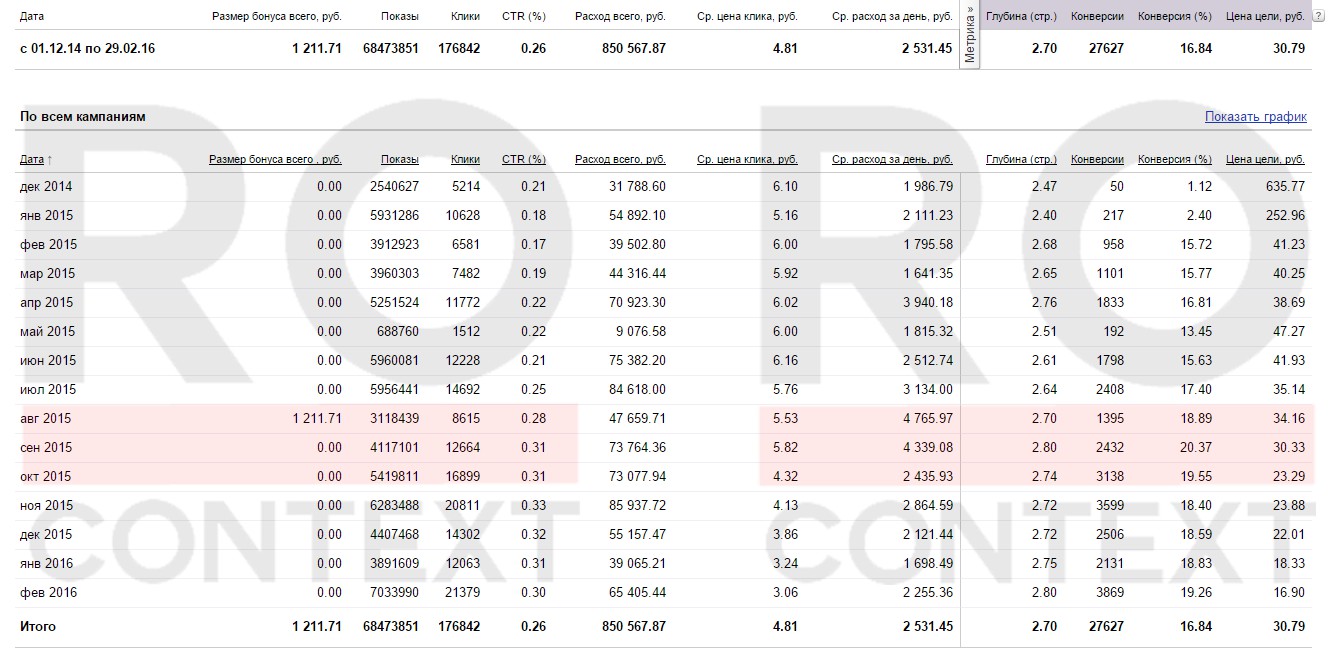Select the highlighted авг 2015 row label
Viewport: 1339px width, 661px height.
pos(46,418)
